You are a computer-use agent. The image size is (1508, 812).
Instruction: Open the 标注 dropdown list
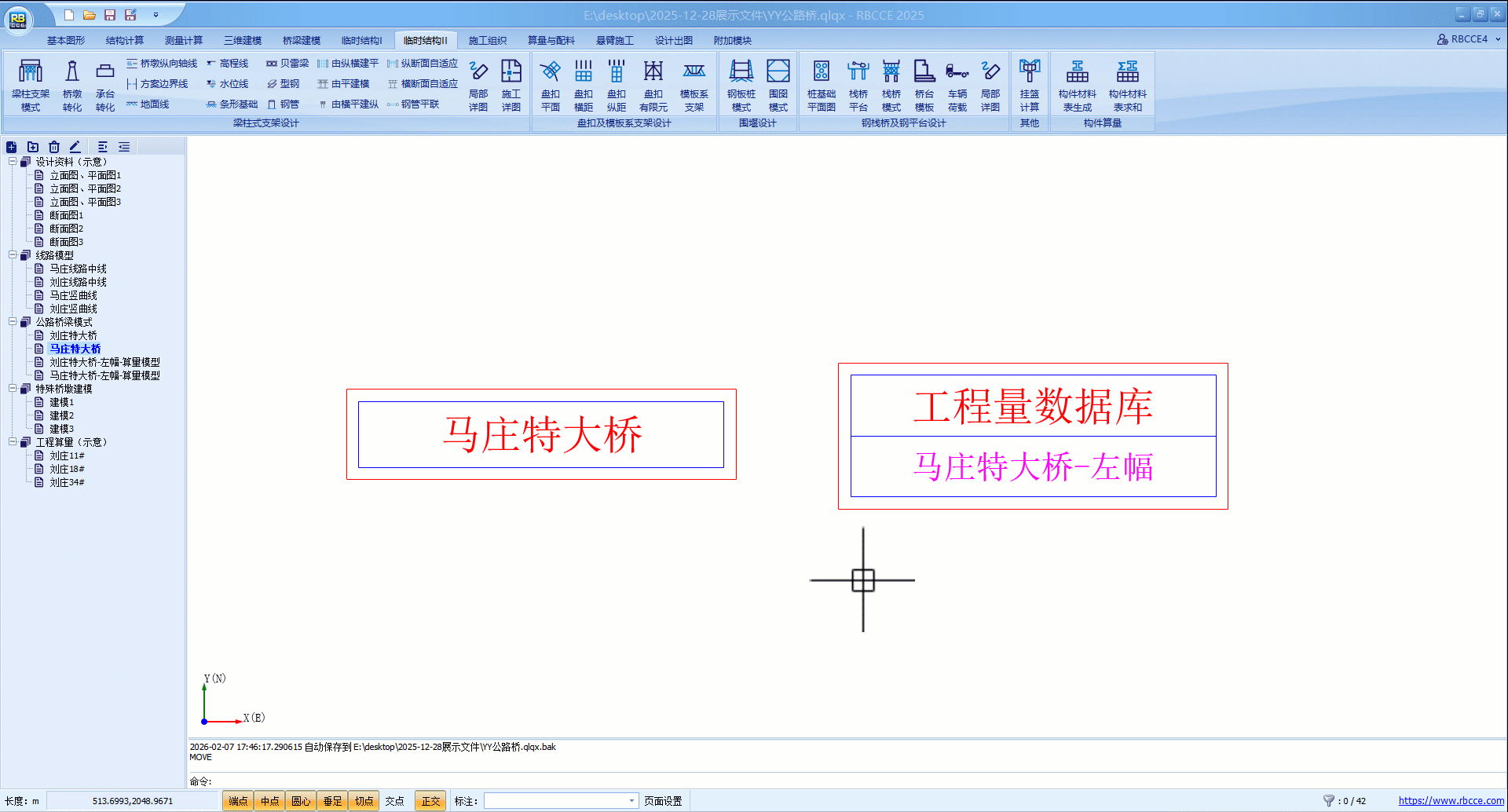tap(631, 801)
